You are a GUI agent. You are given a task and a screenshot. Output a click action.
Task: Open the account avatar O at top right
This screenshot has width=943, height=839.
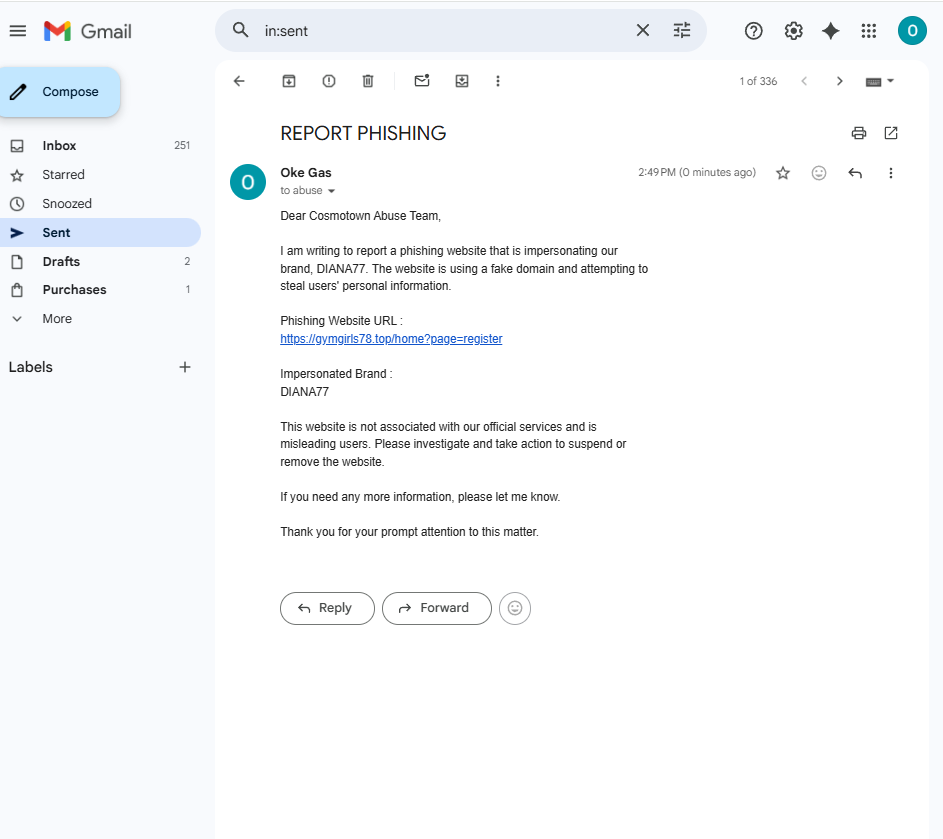coord(912,31)
